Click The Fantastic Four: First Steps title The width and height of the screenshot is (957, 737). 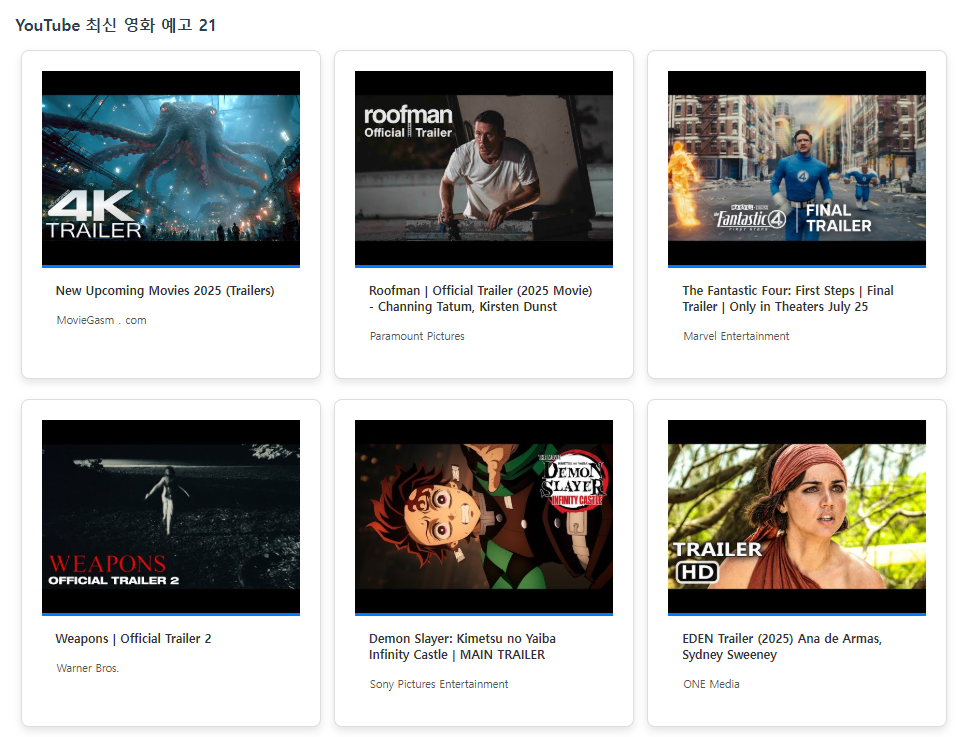(x=788, y=298)
